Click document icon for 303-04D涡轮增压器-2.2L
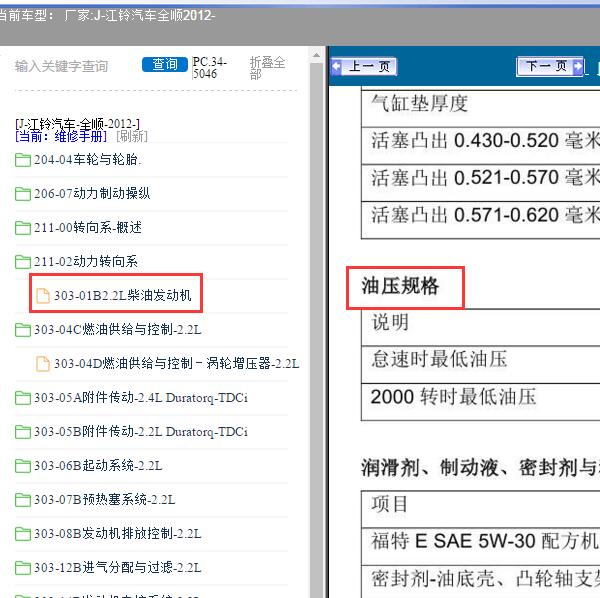Image resolution: width=600 pixels, height=598 pixels. (43, 364)
